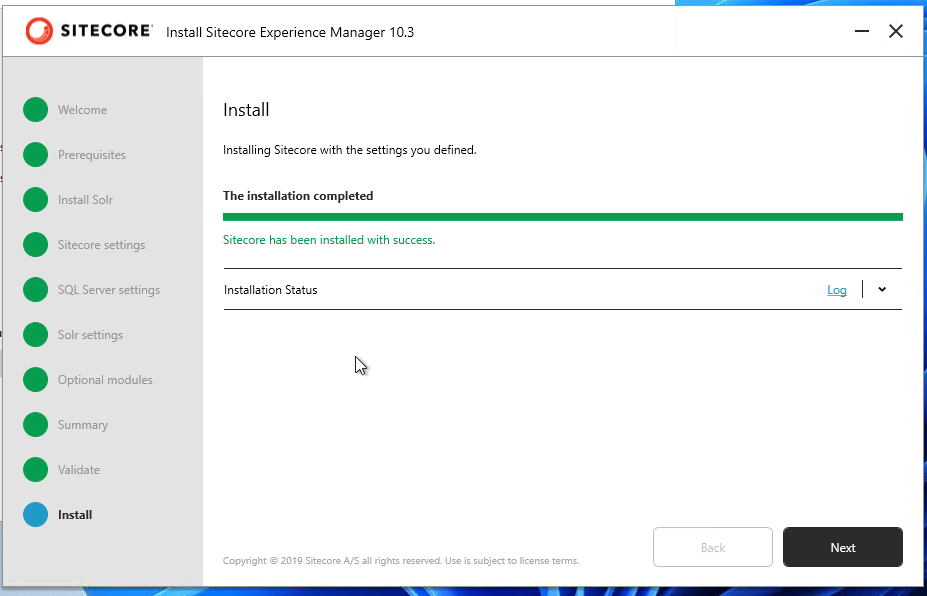This screenshot has width=927, height=596.
Task: Close the Sitecore installer window
Action: click(896, 32)
